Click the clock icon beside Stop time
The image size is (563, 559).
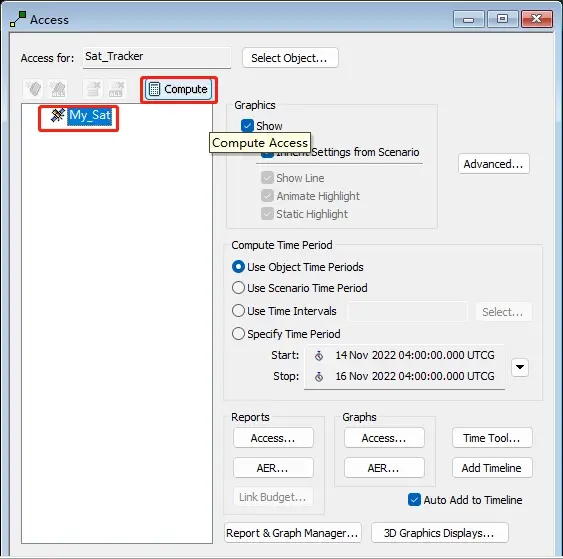(319, 377)
